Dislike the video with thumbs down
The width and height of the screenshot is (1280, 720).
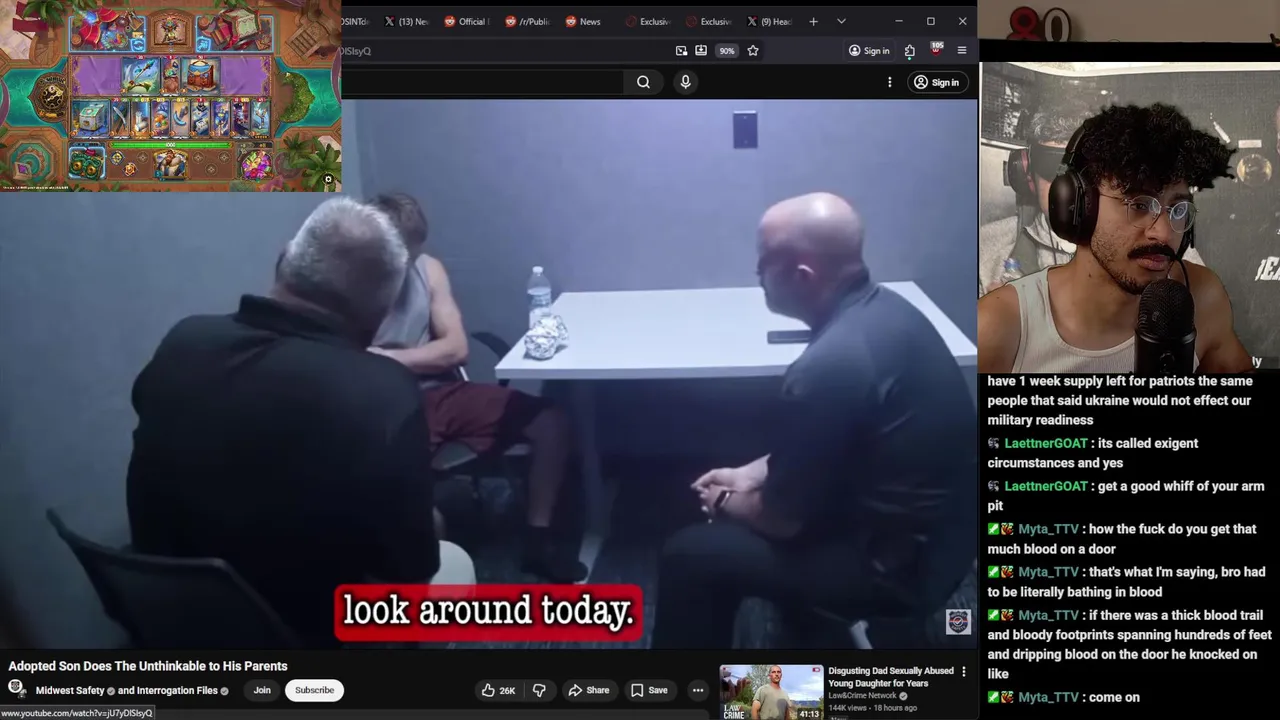(x=539, y=690)
